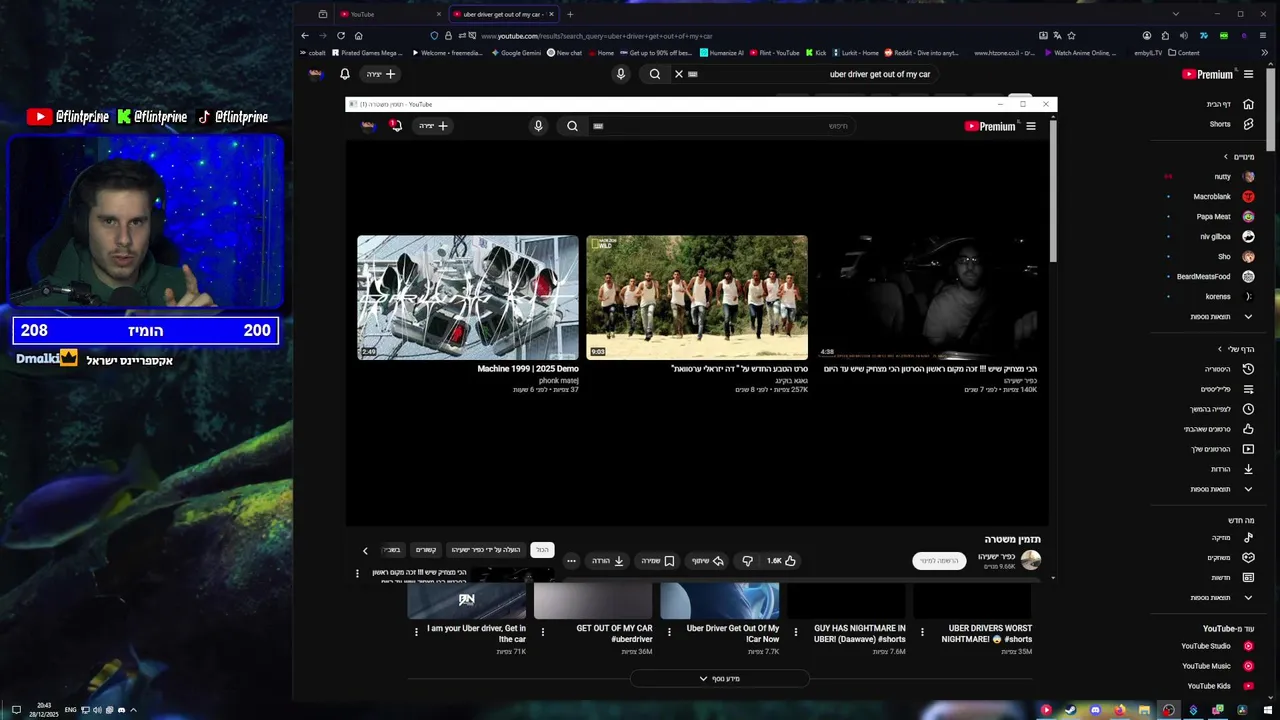Open Music (מוזיקה) in sidebar
This screenshot has height=720, width=1280.
1233,537
